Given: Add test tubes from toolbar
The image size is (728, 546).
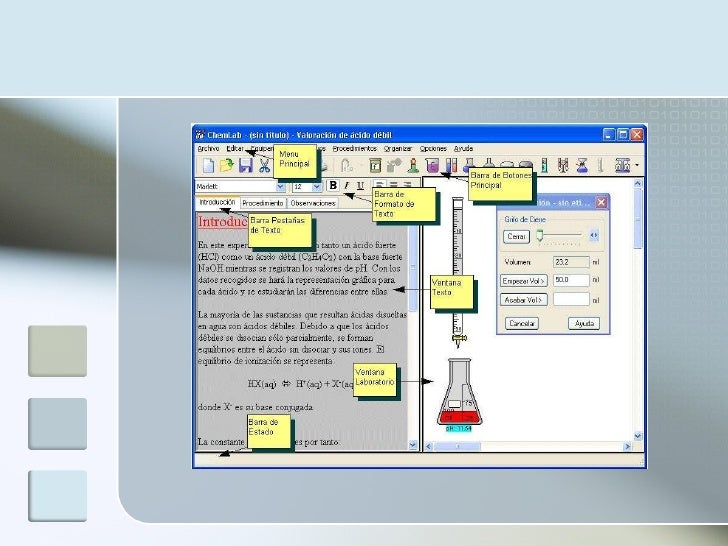Looking at the screenshot, I should (451, 165).
